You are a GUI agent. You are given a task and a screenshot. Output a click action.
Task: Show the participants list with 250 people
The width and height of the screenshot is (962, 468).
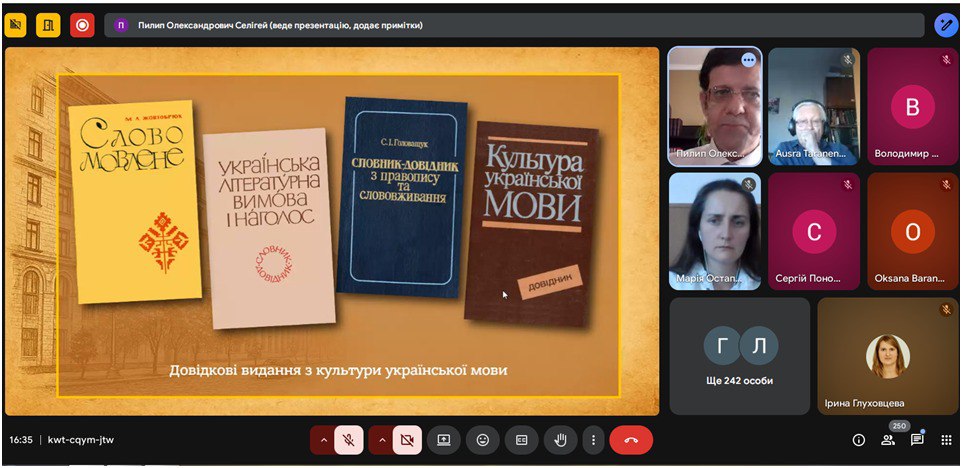coord(887,440)
